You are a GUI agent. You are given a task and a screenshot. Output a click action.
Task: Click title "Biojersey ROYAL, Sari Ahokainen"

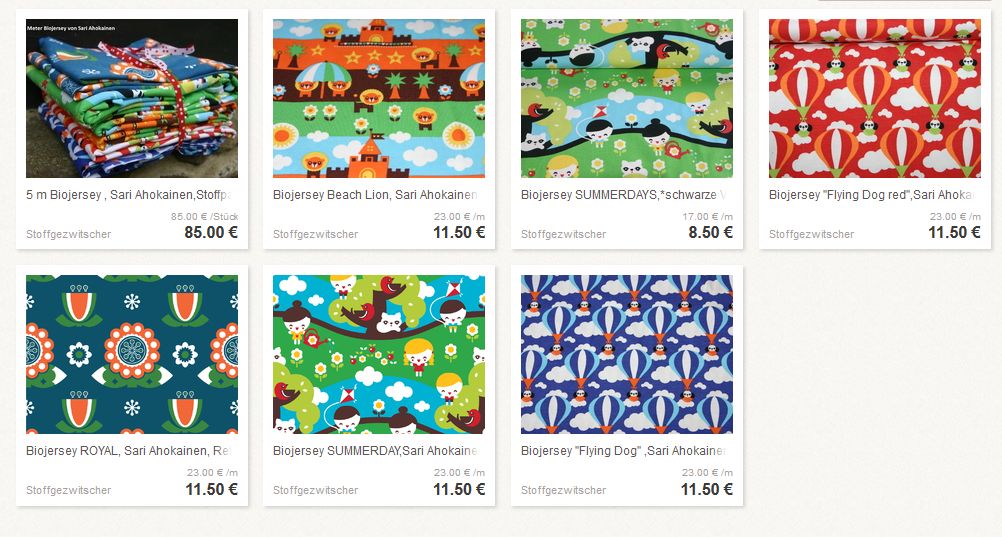(x=128, y=451)
